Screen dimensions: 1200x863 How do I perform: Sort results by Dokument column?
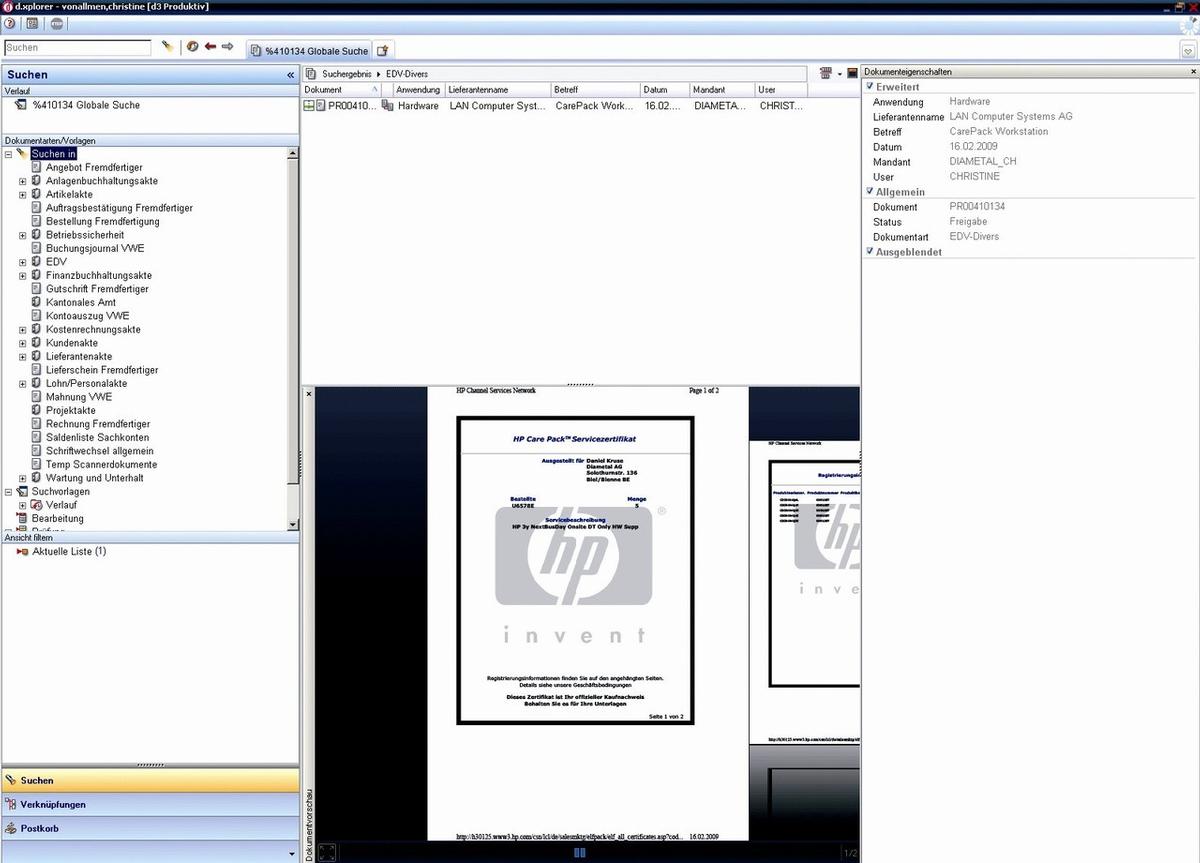coord(341,90)
